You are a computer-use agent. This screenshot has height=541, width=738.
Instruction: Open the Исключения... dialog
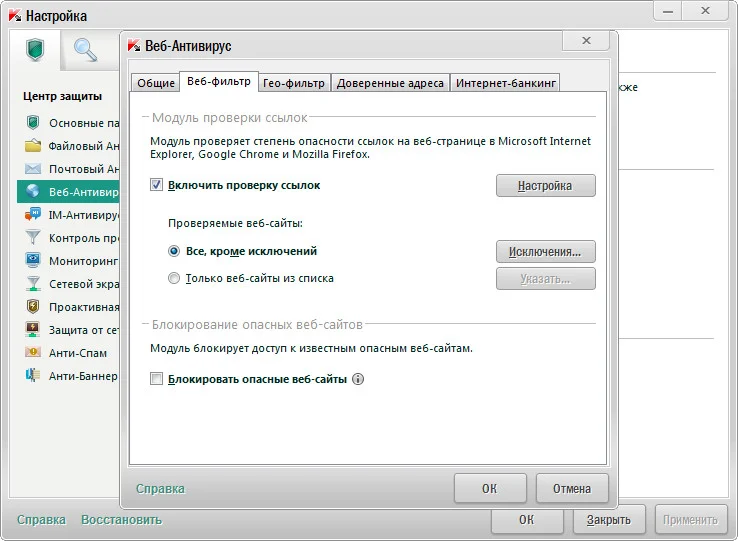(545, 251)
